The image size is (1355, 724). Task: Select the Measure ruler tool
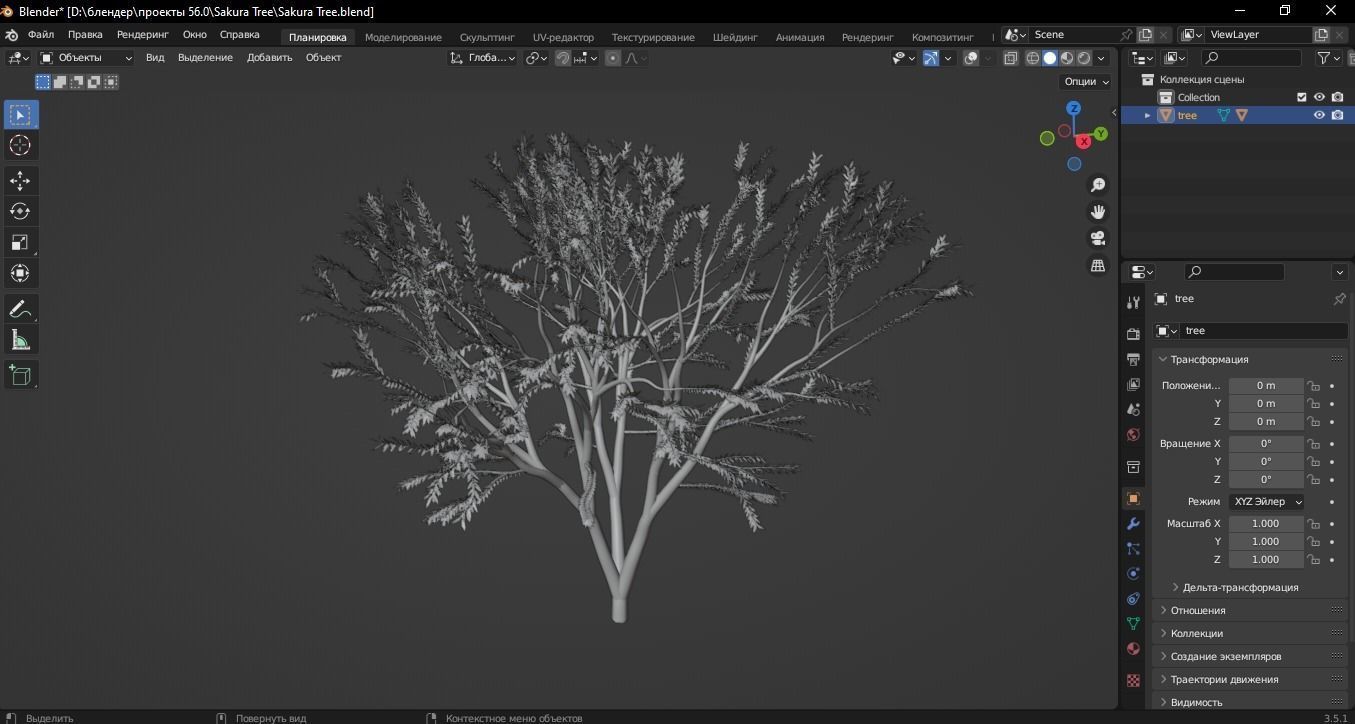pyautogui.click(x=20, y=340)
